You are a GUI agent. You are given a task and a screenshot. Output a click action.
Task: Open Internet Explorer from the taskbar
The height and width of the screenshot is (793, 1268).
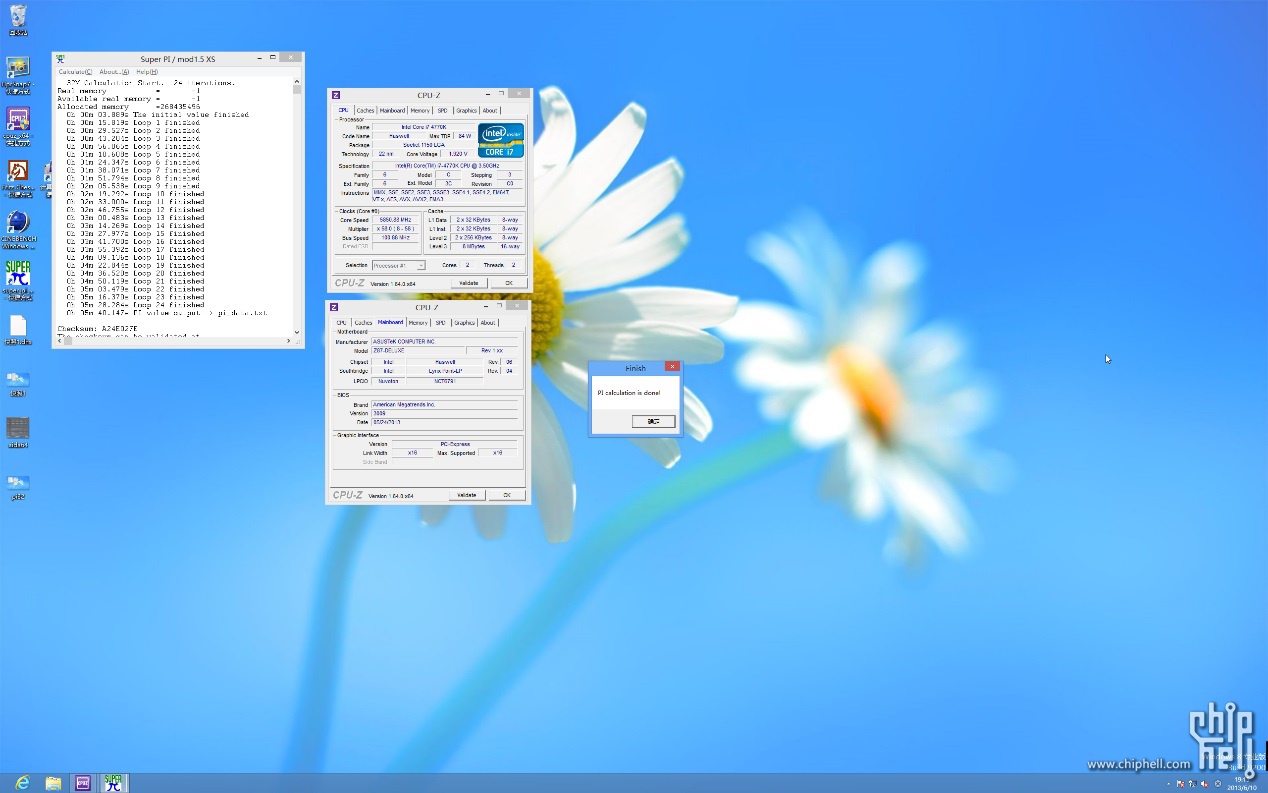22,782
